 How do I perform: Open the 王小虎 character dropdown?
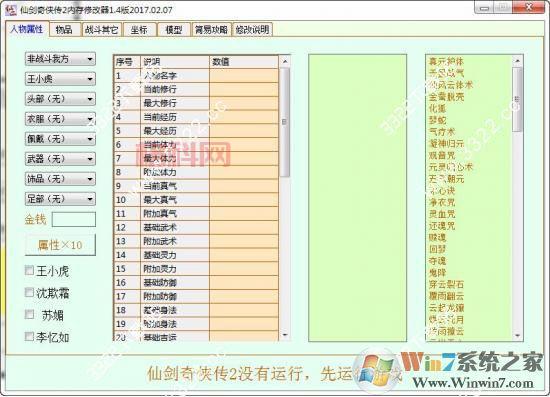point(60,79)
